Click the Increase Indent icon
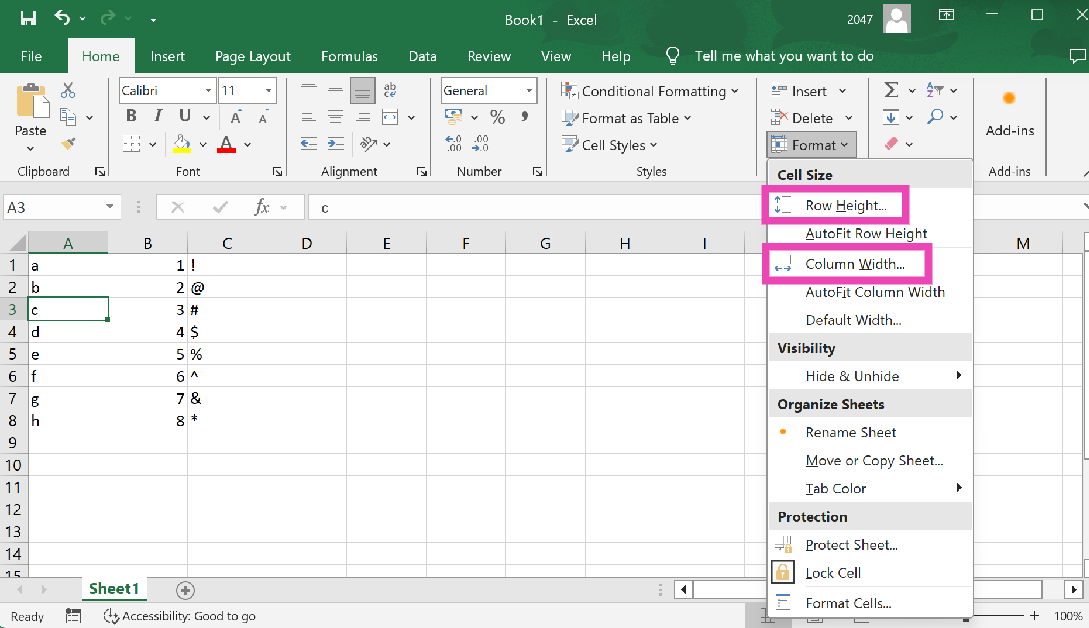The height and width of the screenshot is (628, 1089). coord(336,144)
